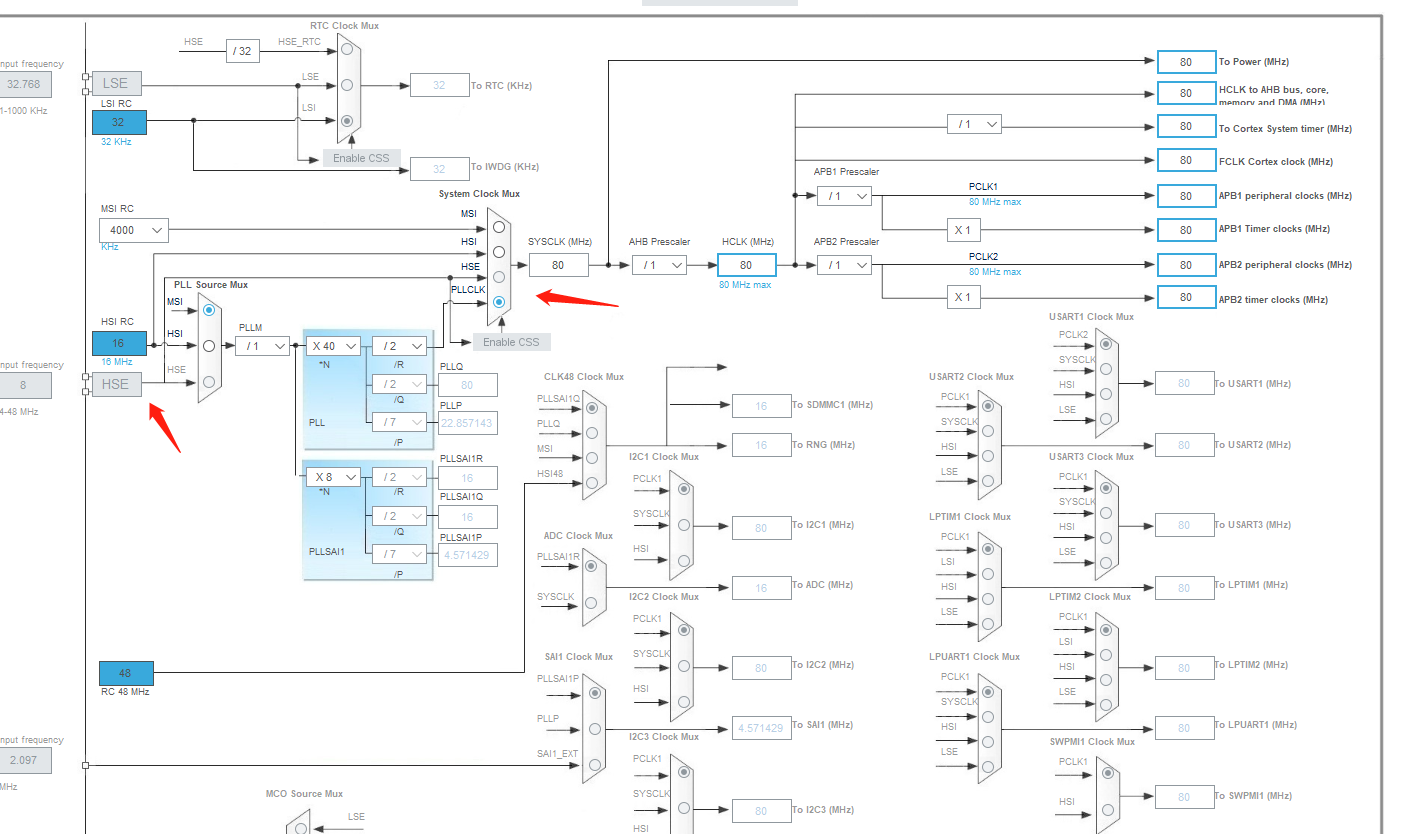Viewport: 1406px width, 834px height.
Task: Open the AHB Prescaler dropdown
Action: (661, 264)
